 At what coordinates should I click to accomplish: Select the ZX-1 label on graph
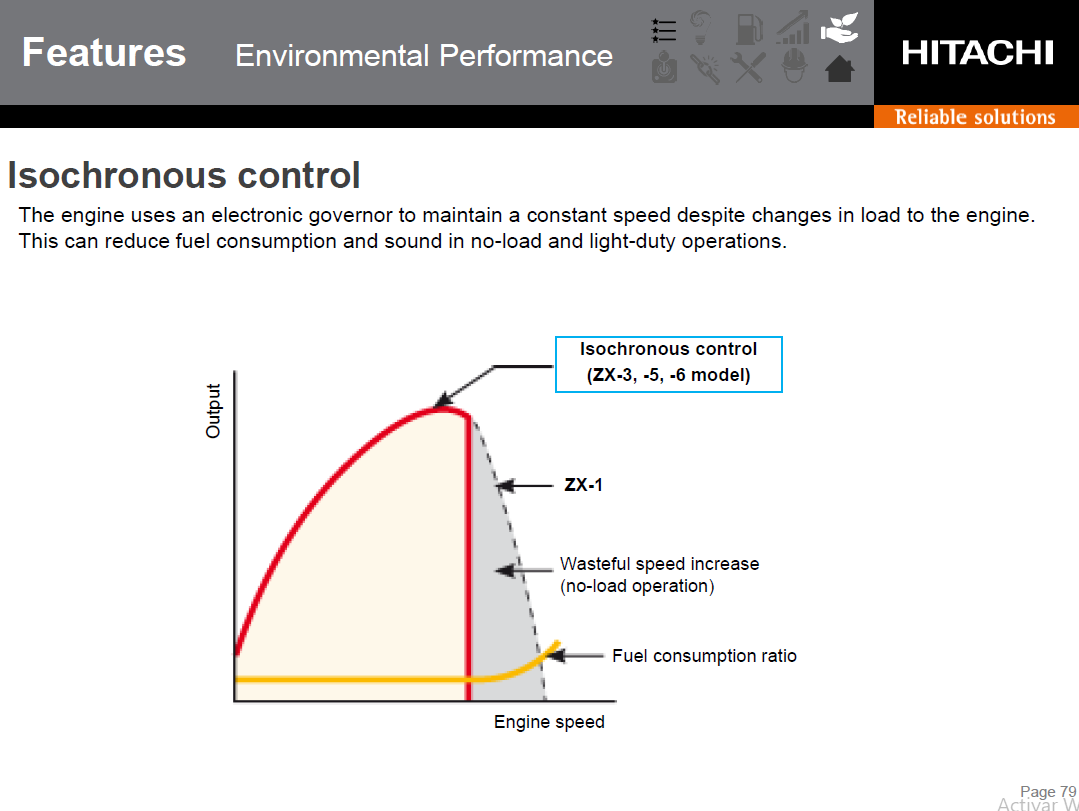click(583, 486)
